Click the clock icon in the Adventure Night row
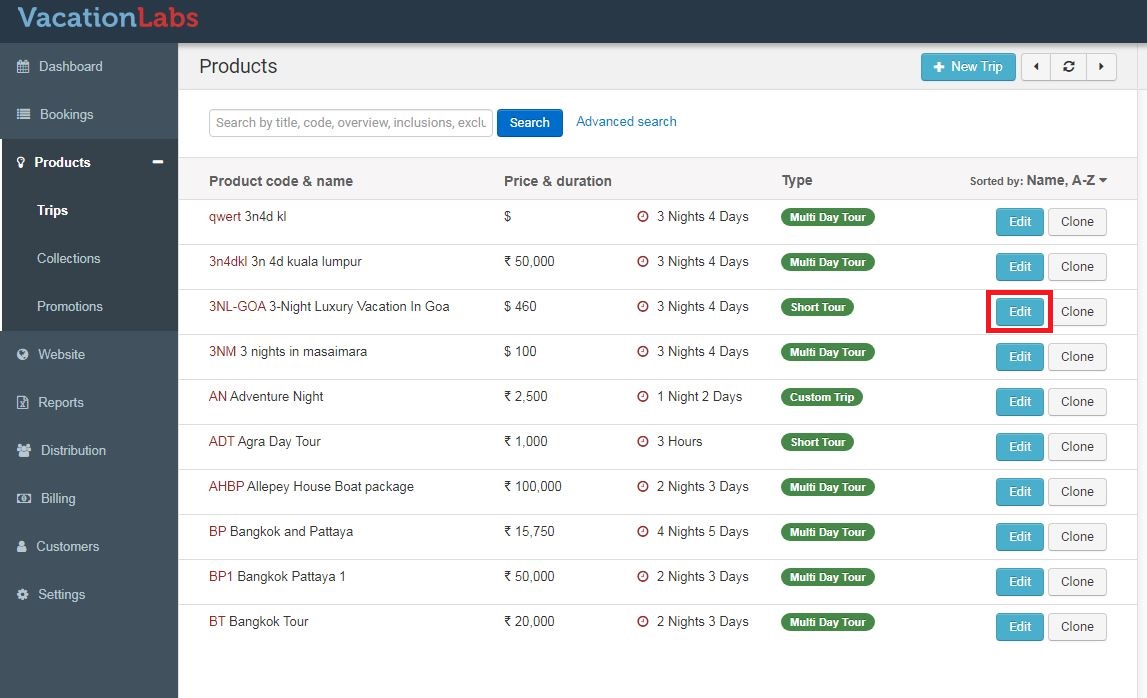This screenshot has width=1147, height=698. 642,397
